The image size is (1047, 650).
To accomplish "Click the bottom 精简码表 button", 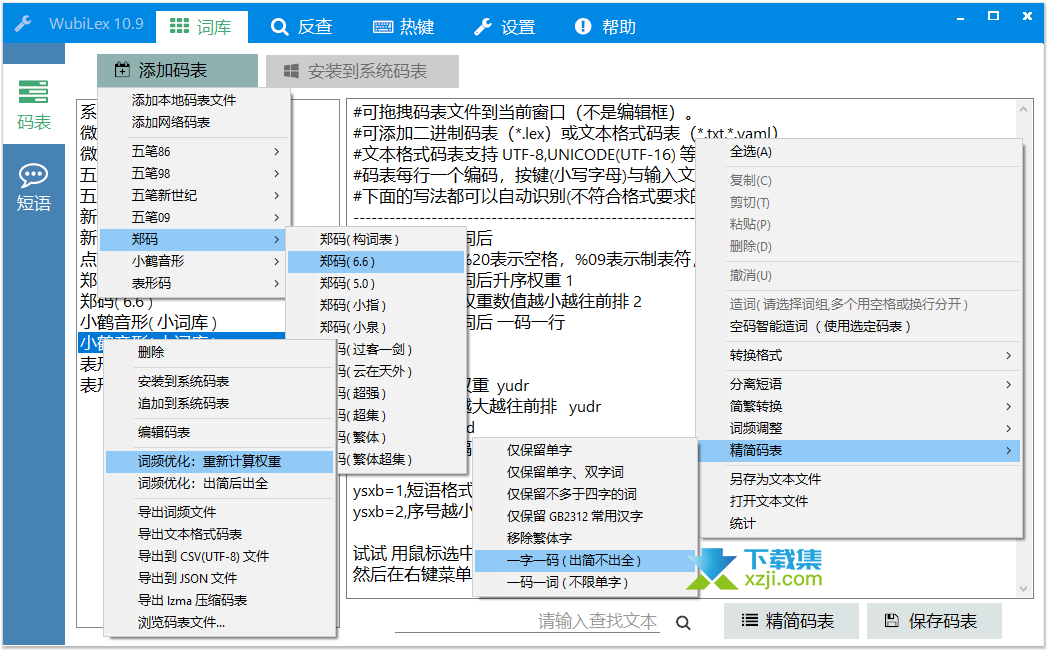I will (791, 621).
